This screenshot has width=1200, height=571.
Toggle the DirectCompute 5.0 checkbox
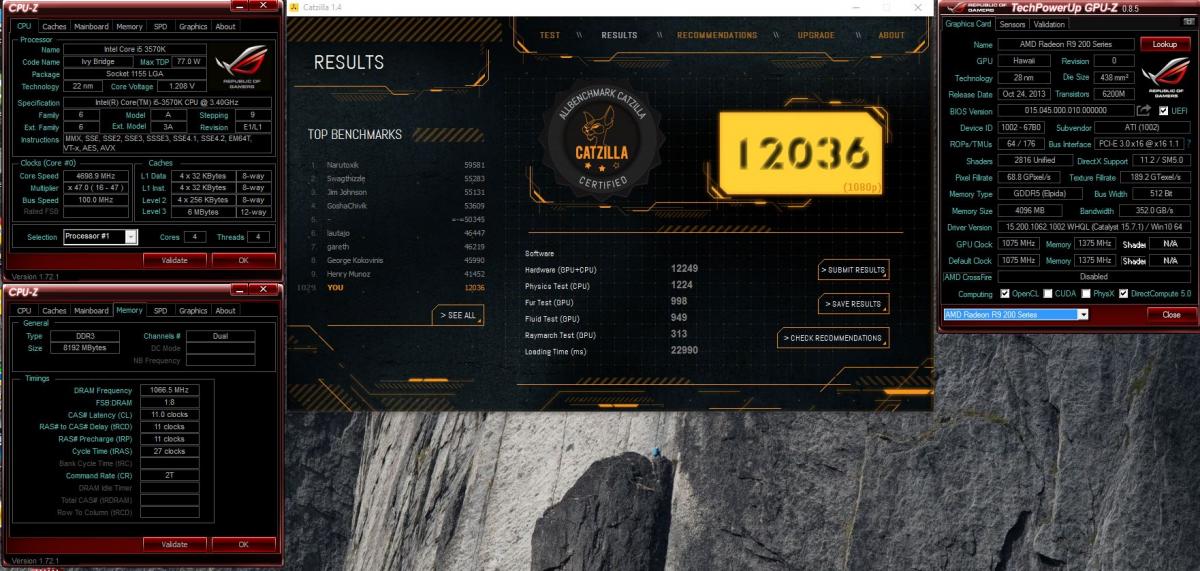pyautogui.click(x=1125, y=294)
